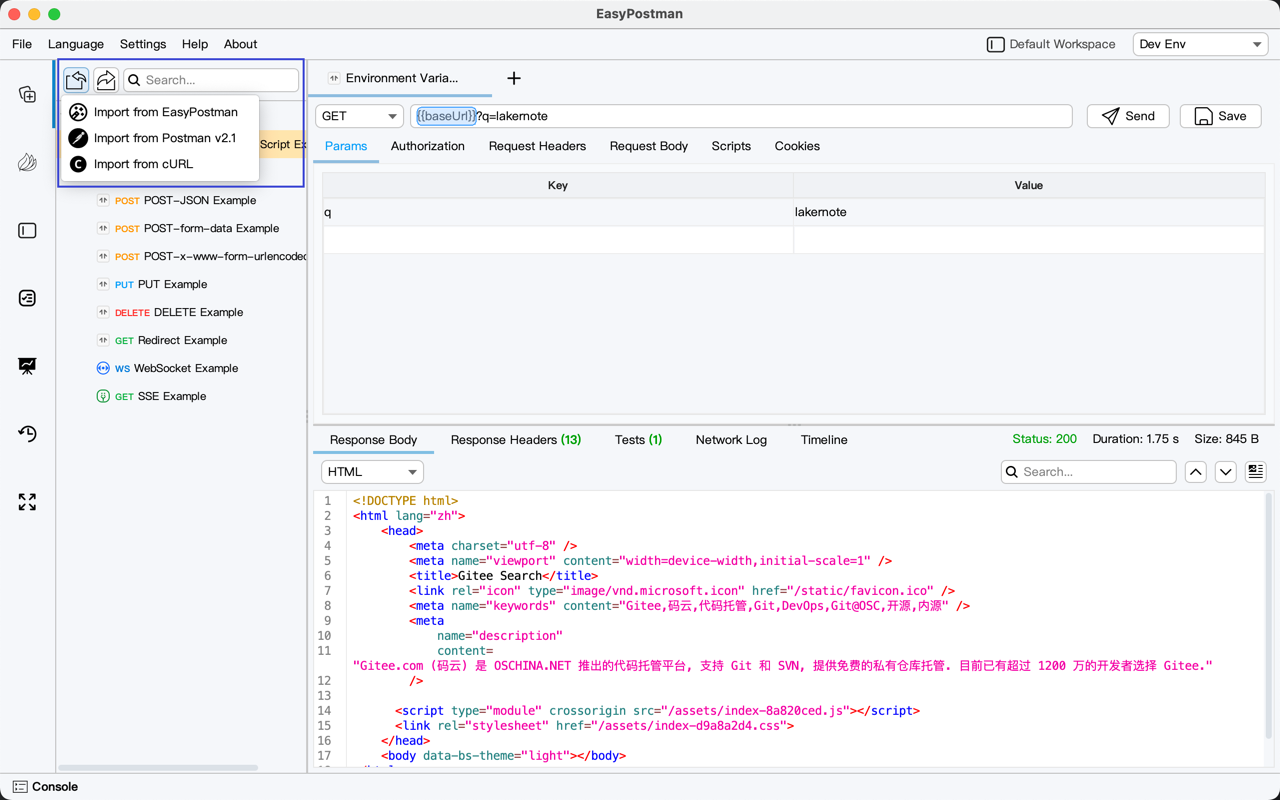Click the SSE Example green icon
Viewport: 1280px width, 800px height.
point(103,396)
